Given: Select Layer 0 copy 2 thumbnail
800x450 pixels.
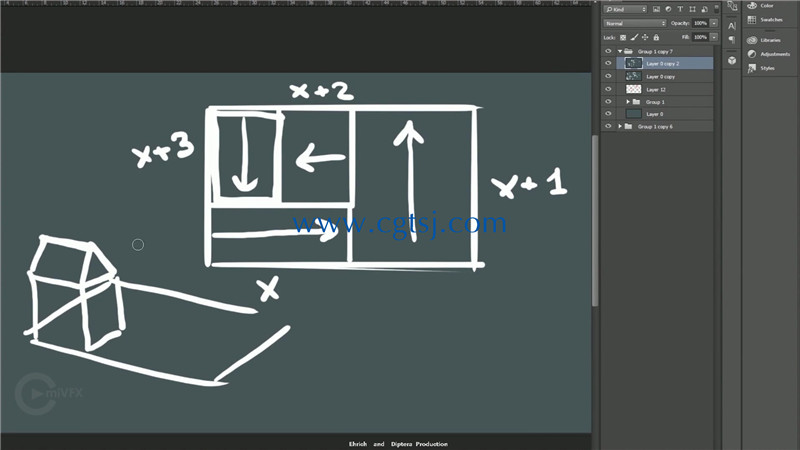Looking at the screenshot, I should [634, 63].
